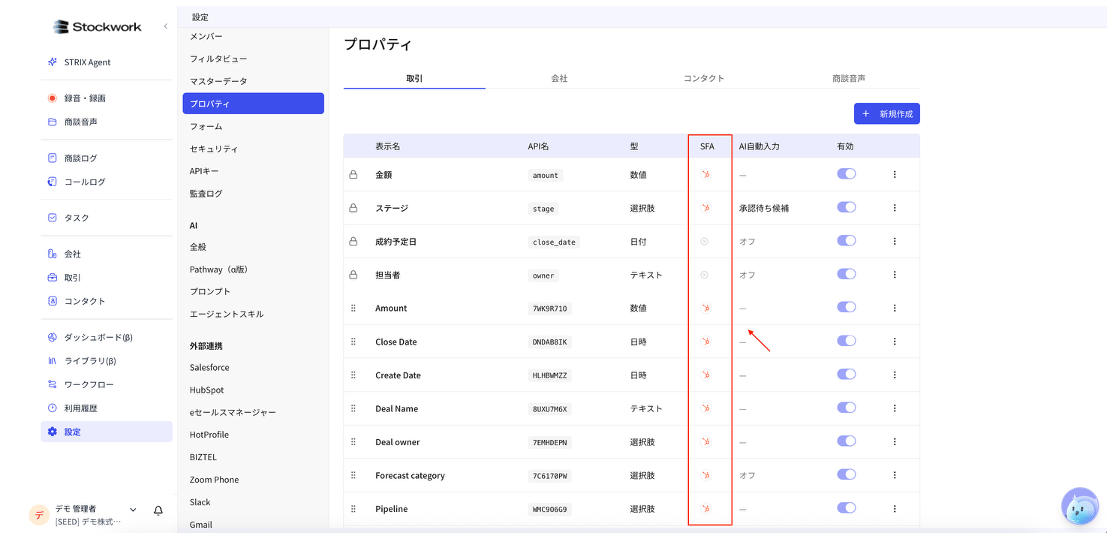The image size is (1114, 534).
Task: Open 監査ログ settings page
Action: click(x=206, y=193)
